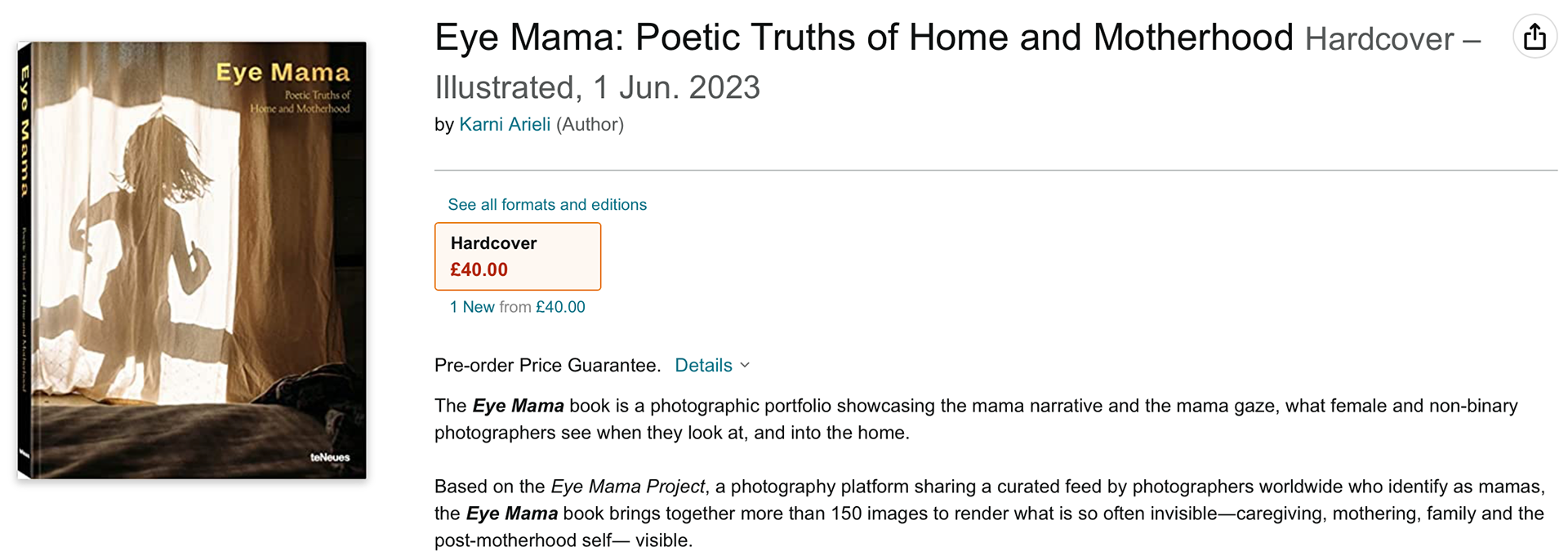
Task: Open the 1 New offers link
Action: 472,307
